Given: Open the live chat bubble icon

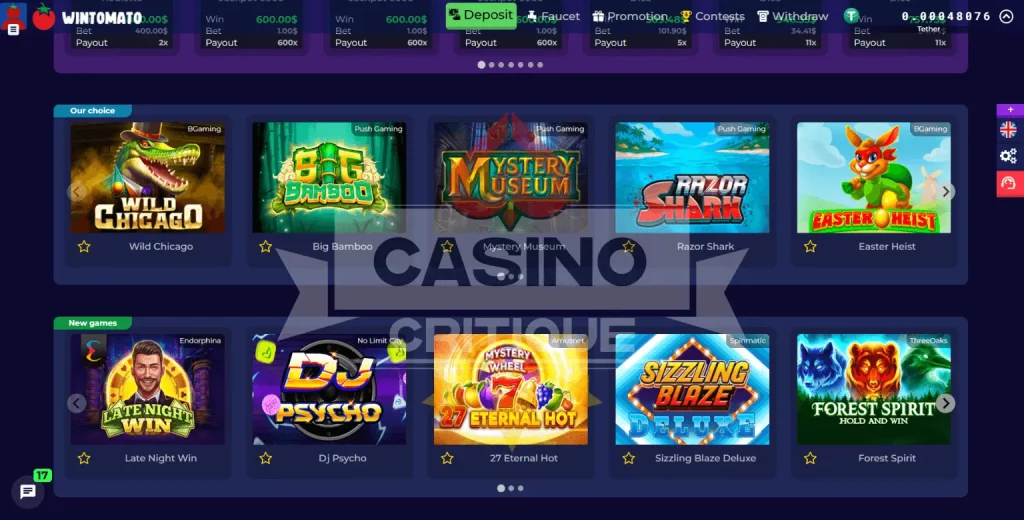Looking at the screenshot, I should pyautogui.click(x=27, y=491).
